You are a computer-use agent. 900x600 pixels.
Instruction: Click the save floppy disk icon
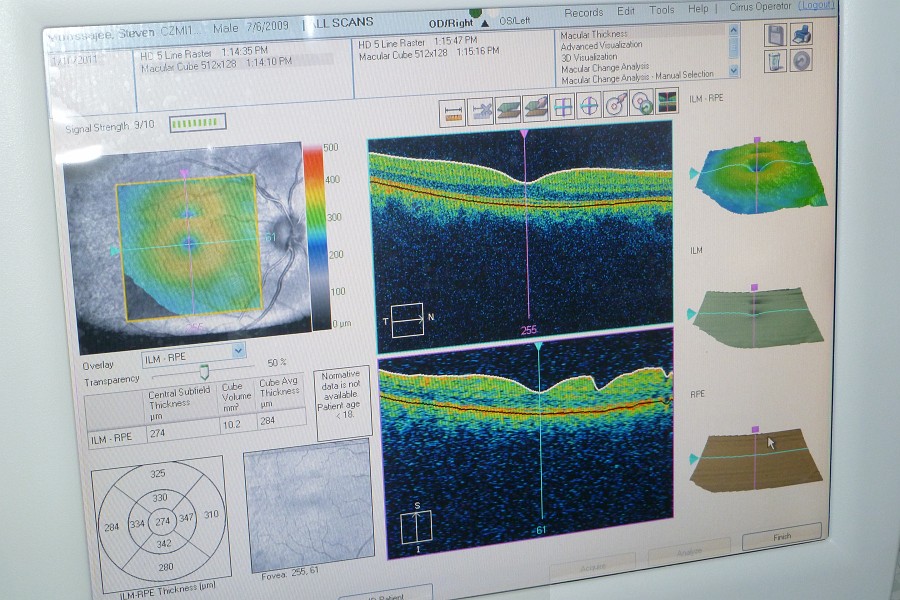776,36
